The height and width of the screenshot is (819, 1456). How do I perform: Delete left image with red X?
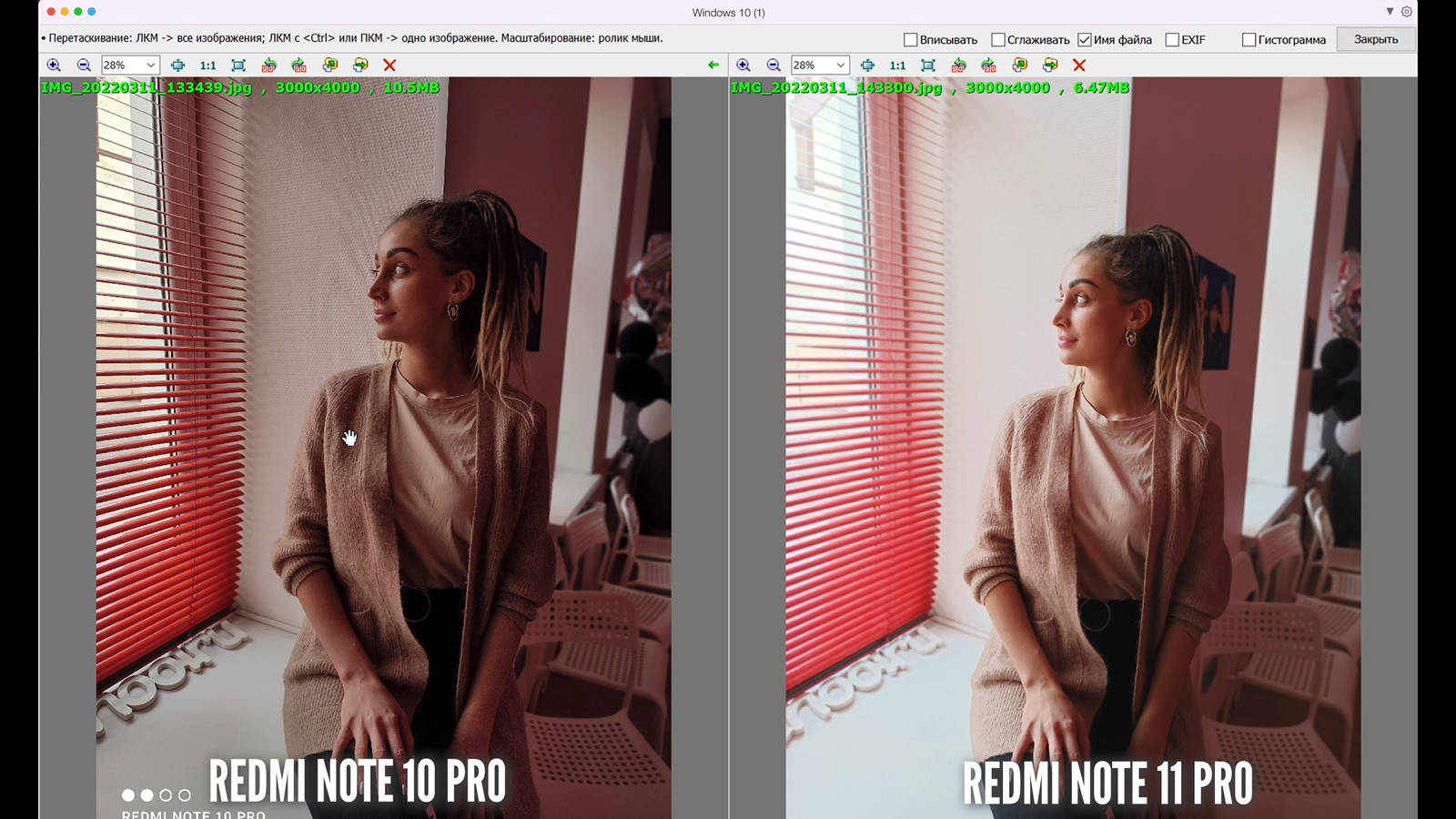(389, 66)
